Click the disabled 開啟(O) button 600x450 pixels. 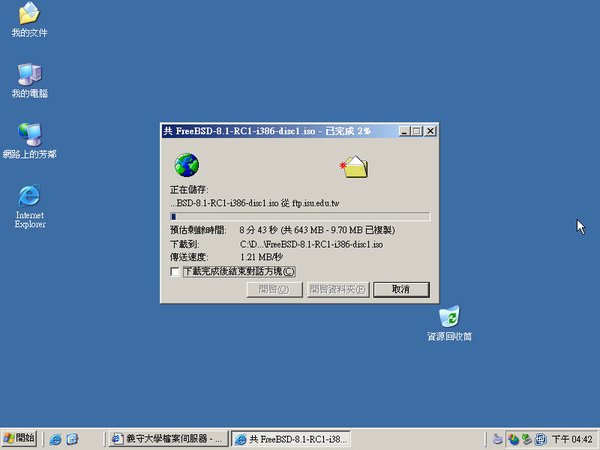tap(274, 289)
